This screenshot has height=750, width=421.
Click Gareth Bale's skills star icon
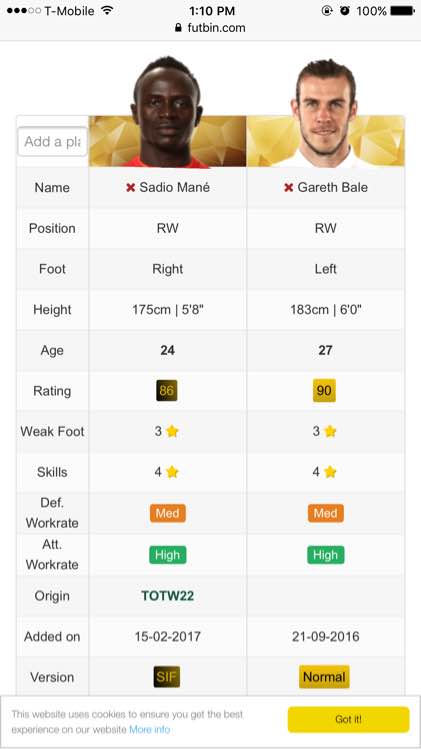(330, 472)
